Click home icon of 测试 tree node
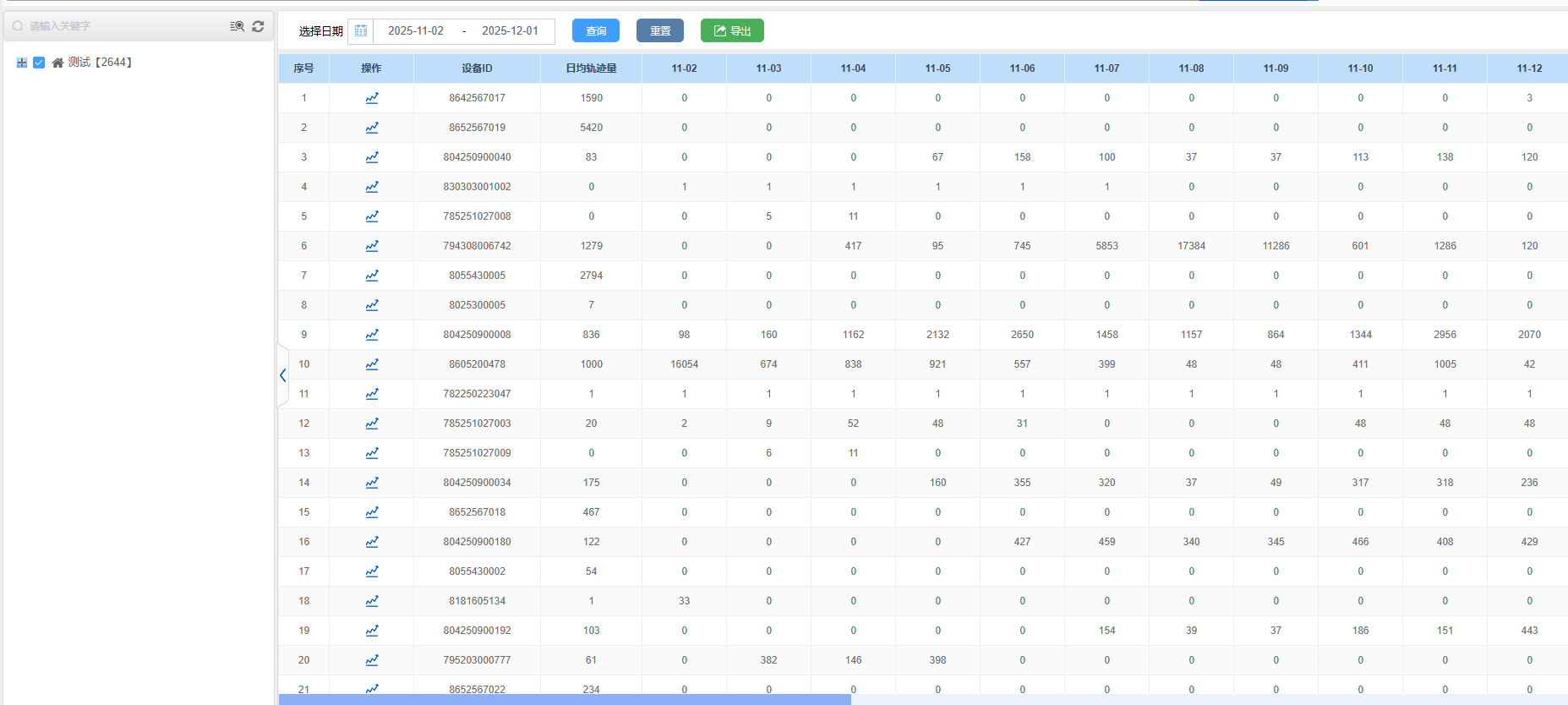Screen dimensions: 1568x705 pos(57,63)
